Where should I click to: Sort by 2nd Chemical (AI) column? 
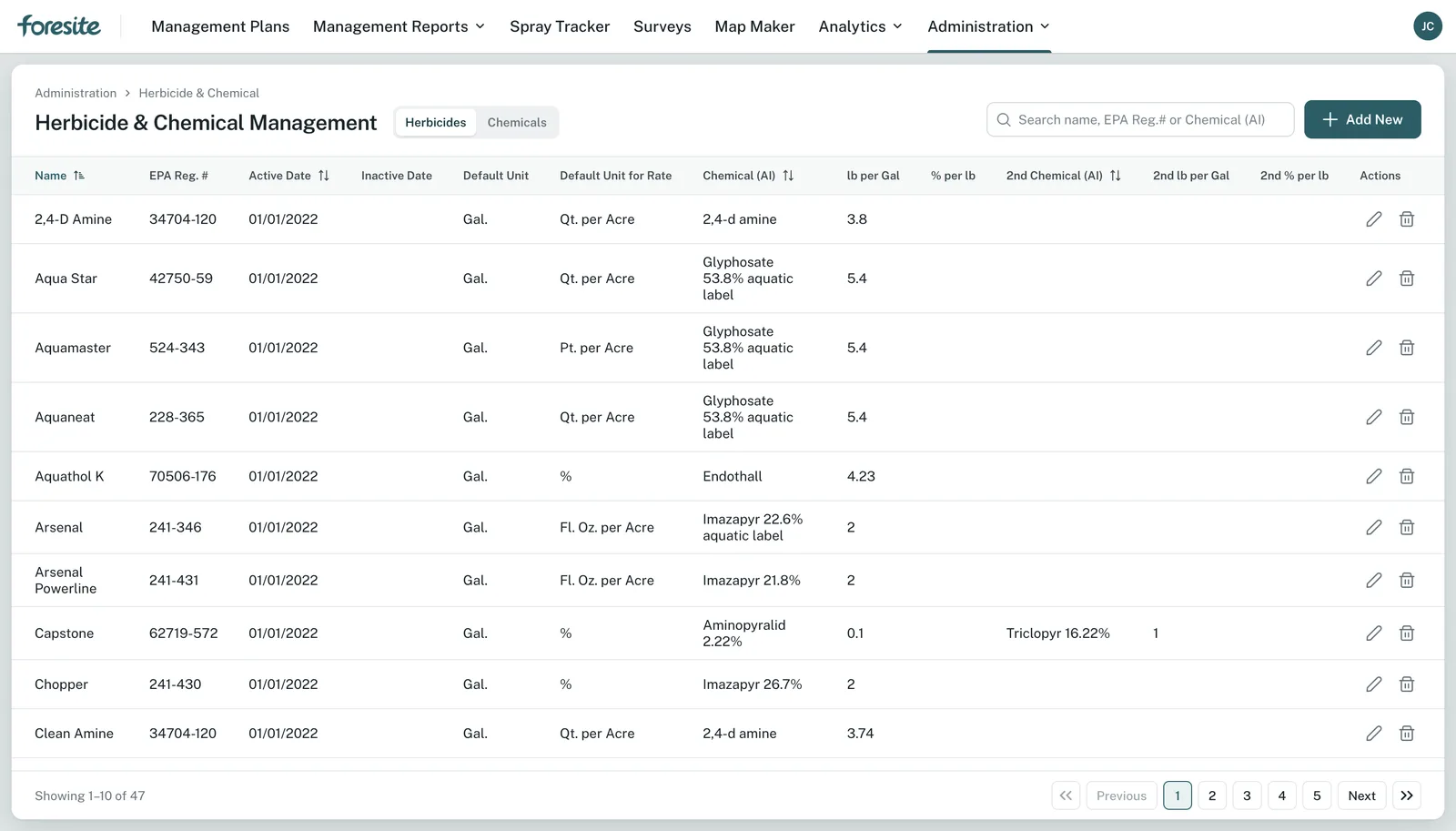(1063, 176)
